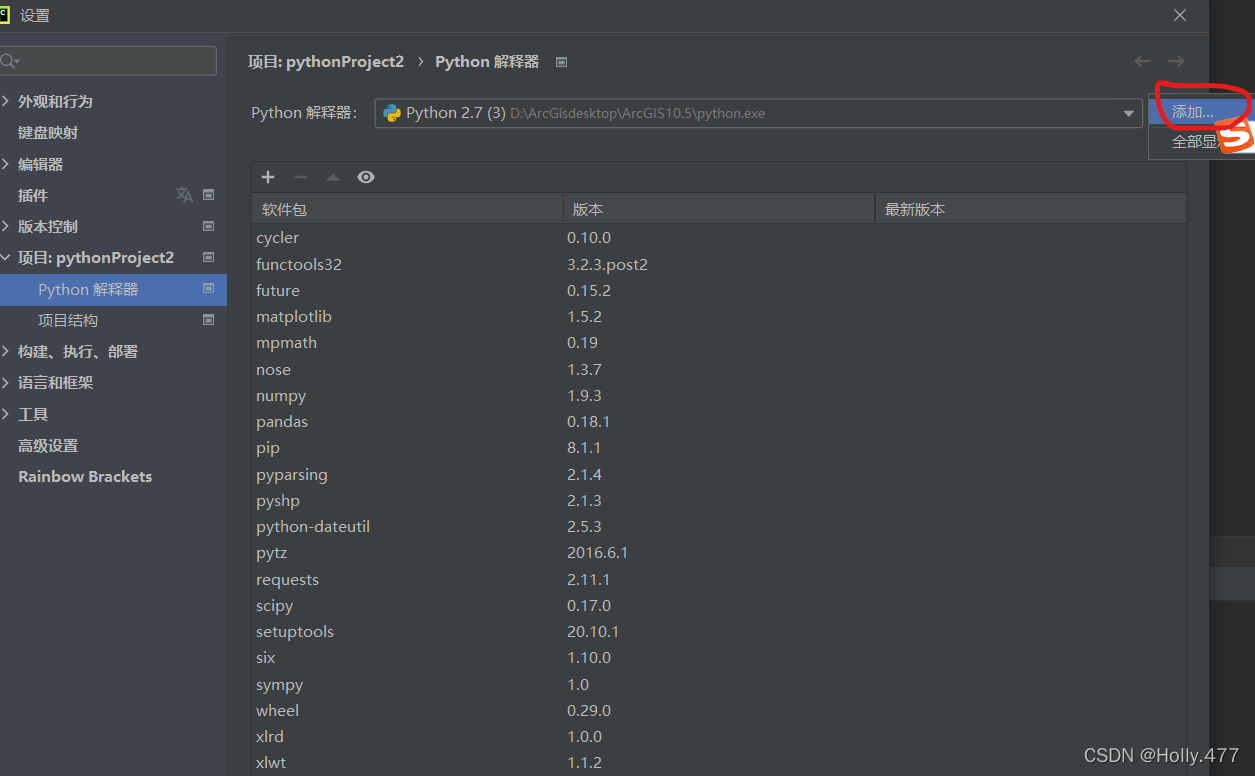The image size is (1255, 776).
Task: Select the xlwt package row
Action: tap(719, 762)
